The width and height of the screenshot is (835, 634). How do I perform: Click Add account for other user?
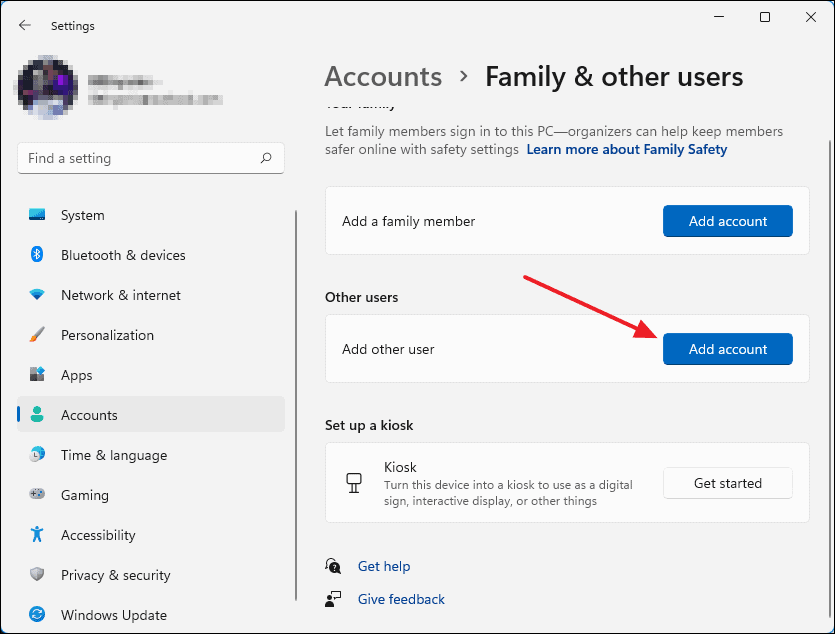pos(727,349)
